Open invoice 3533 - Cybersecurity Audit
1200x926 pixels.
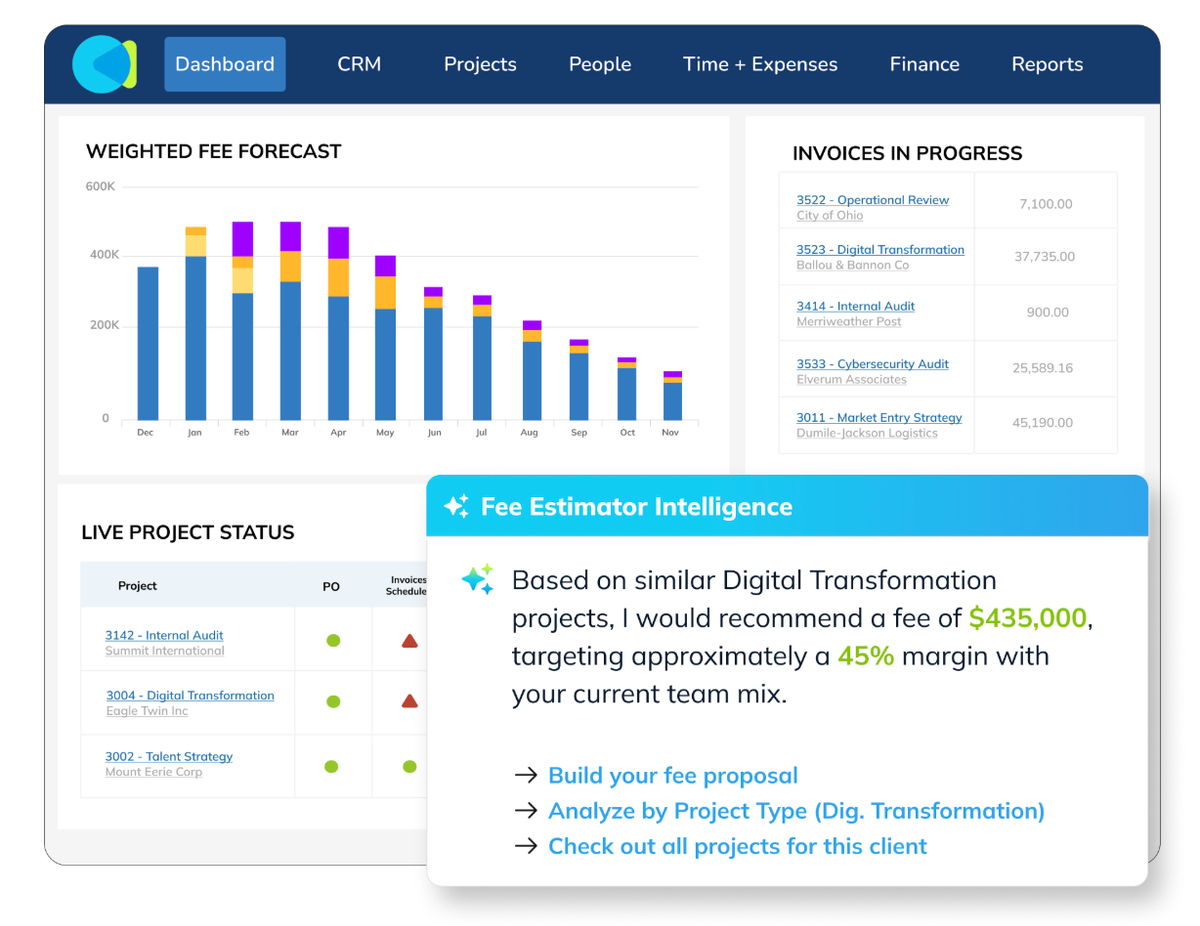(x=873, y=364)
